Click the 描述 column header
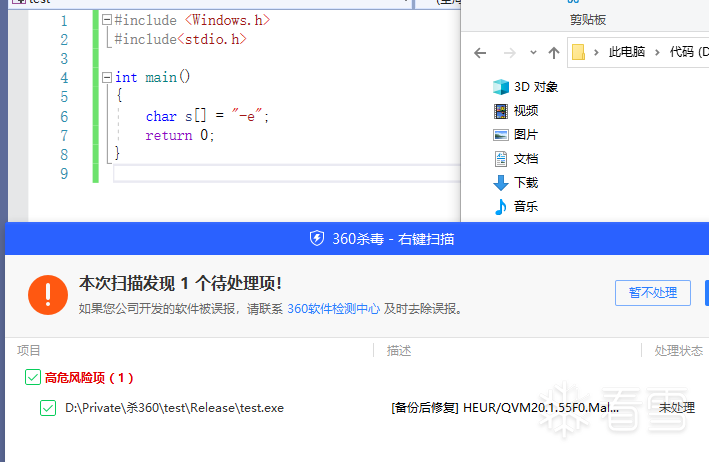709x462 pixels. [x=399, y=350]
